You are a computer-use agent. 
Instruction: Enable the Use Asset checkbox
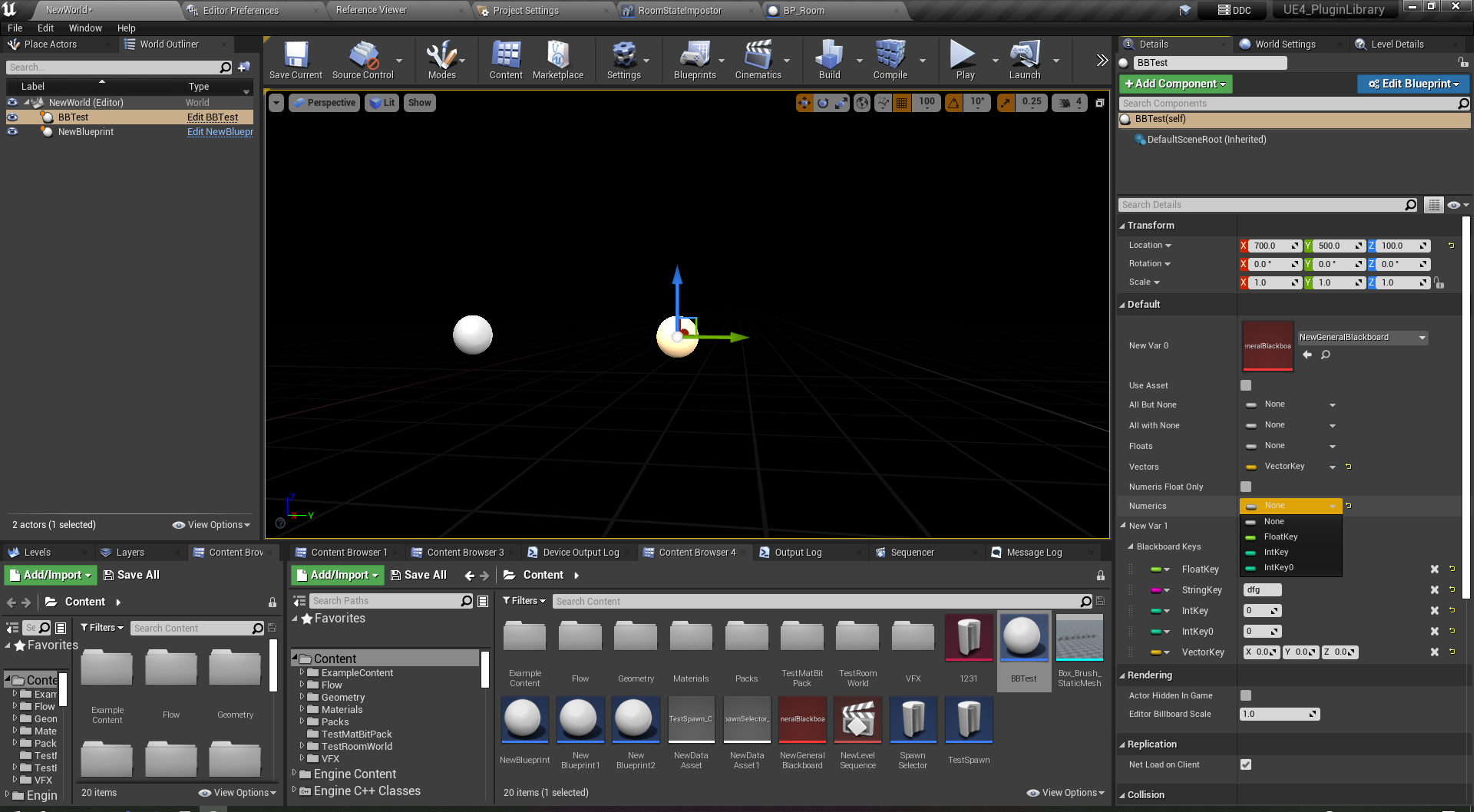click(x=1246, y=385)
